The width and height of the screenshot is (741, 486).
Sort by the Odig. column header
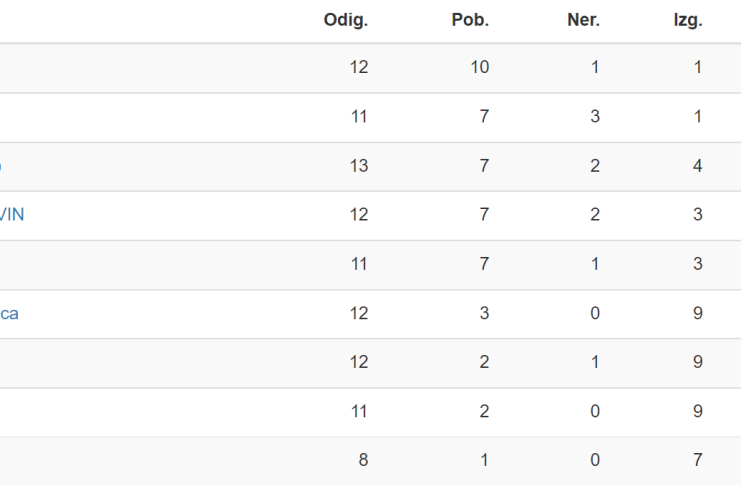(345, 20)
